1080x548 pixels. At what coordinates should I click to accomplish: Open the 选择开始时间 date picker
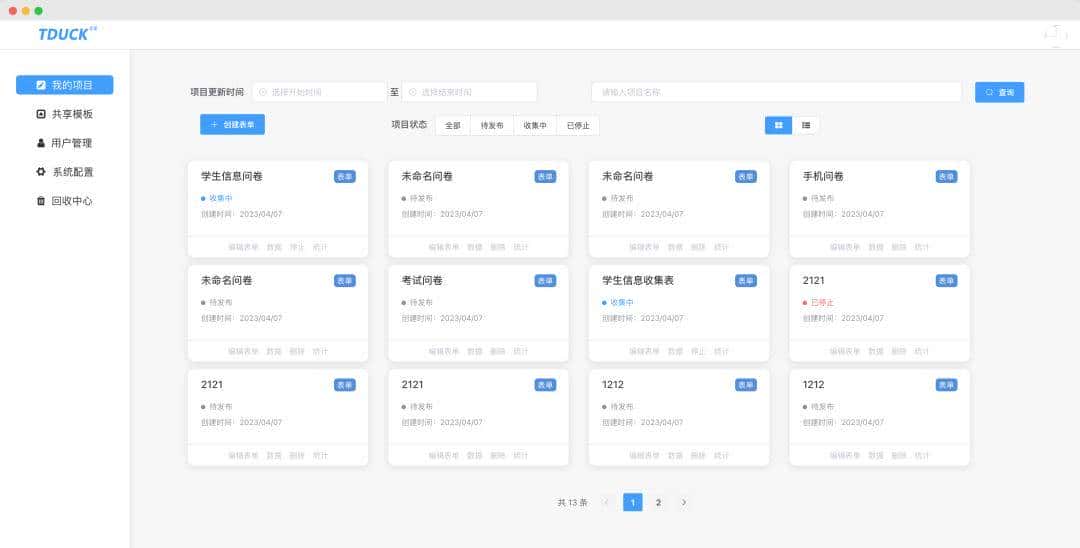pyautogui.click(x=320, y=92)
